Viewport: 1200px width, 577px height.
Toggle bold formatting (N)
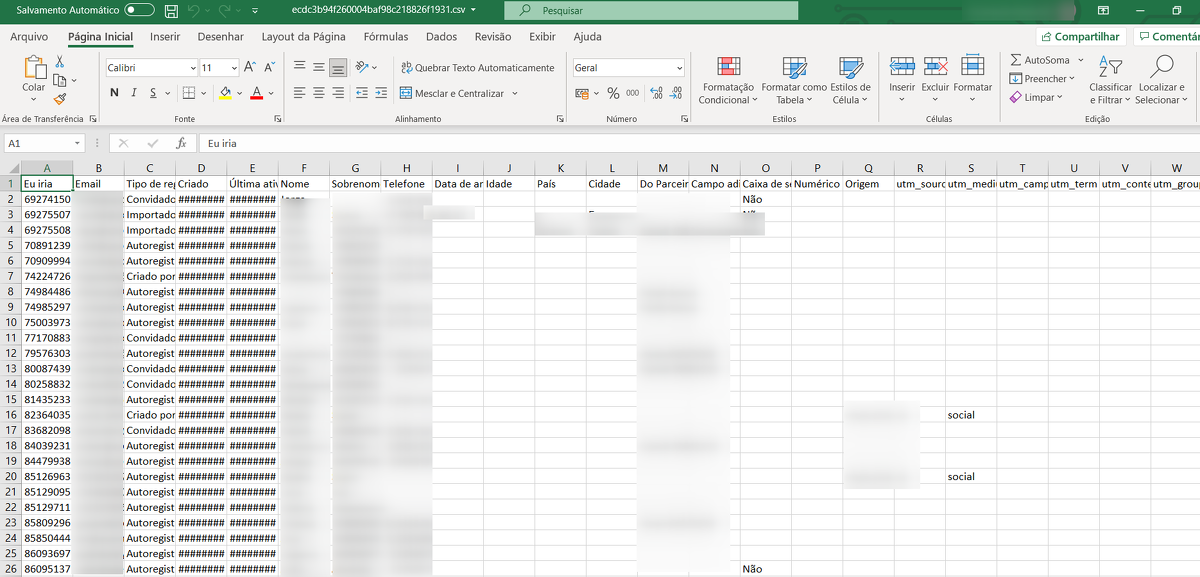[115, 93]
